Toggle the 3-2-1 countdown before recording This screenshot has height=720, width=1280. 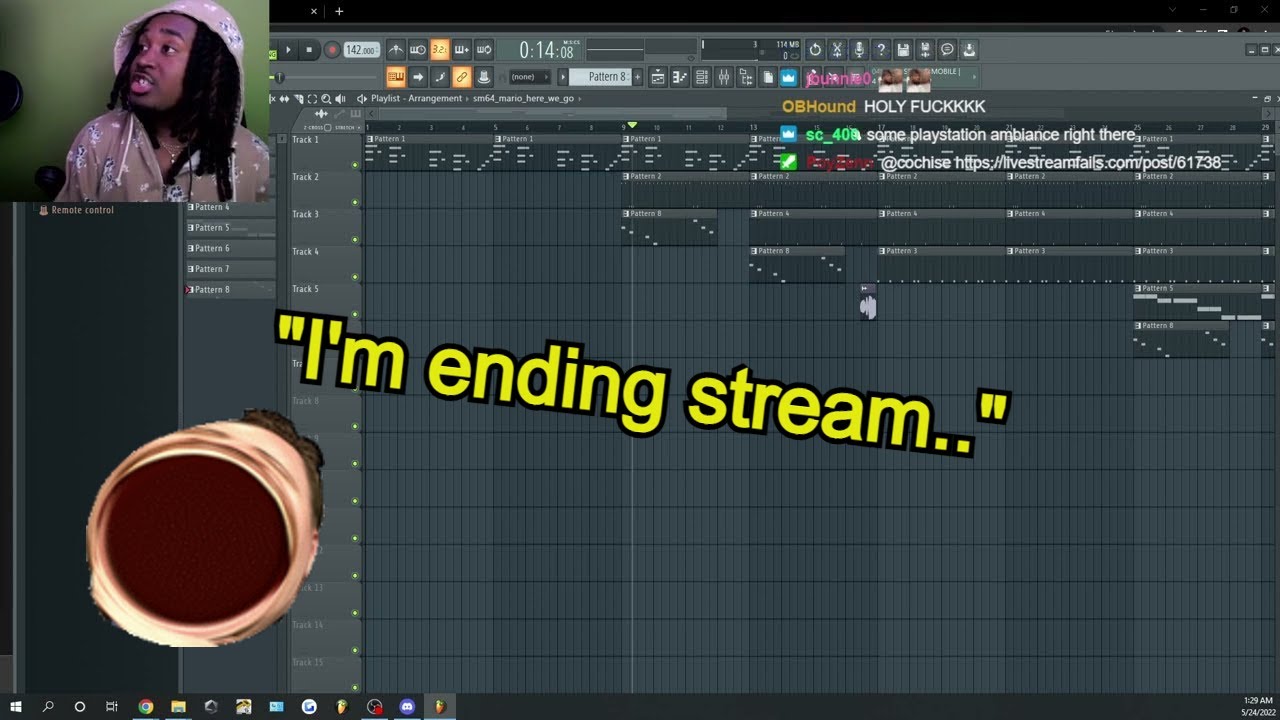[x=440, y=50]
